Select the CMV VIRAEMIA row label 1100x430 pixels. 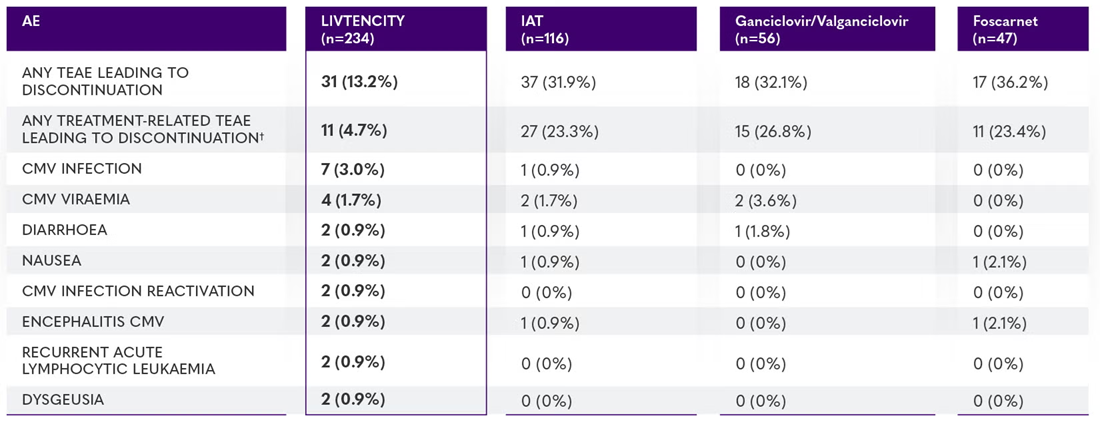76,199
